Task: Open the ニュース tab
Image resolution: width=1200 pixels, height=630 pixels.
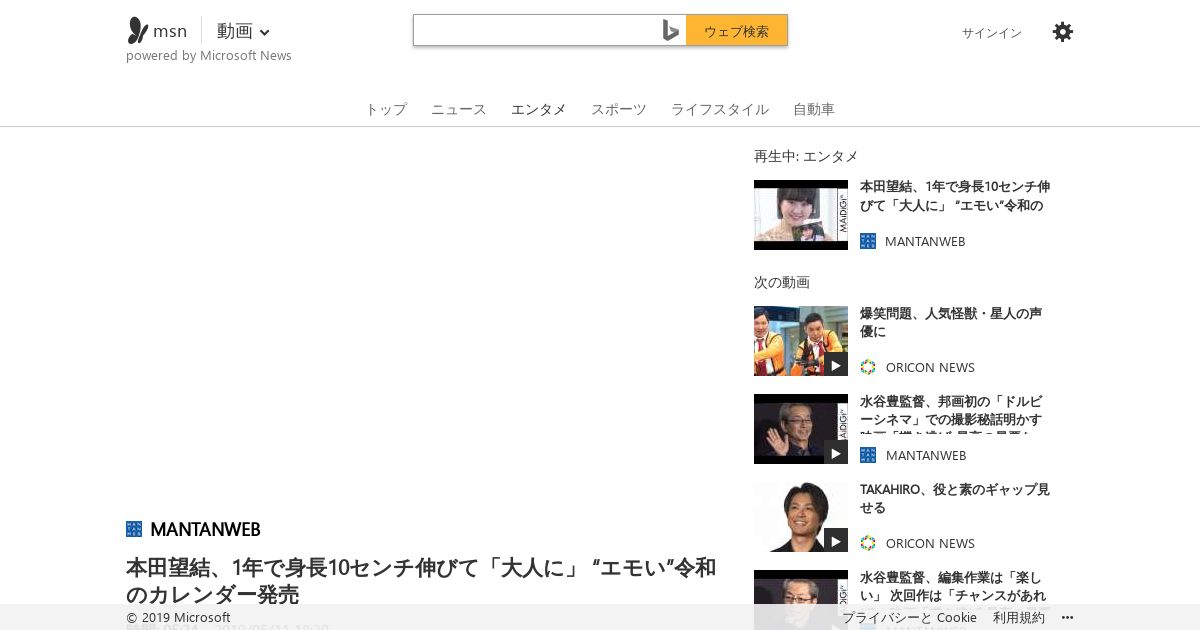Action: [459, 109]
